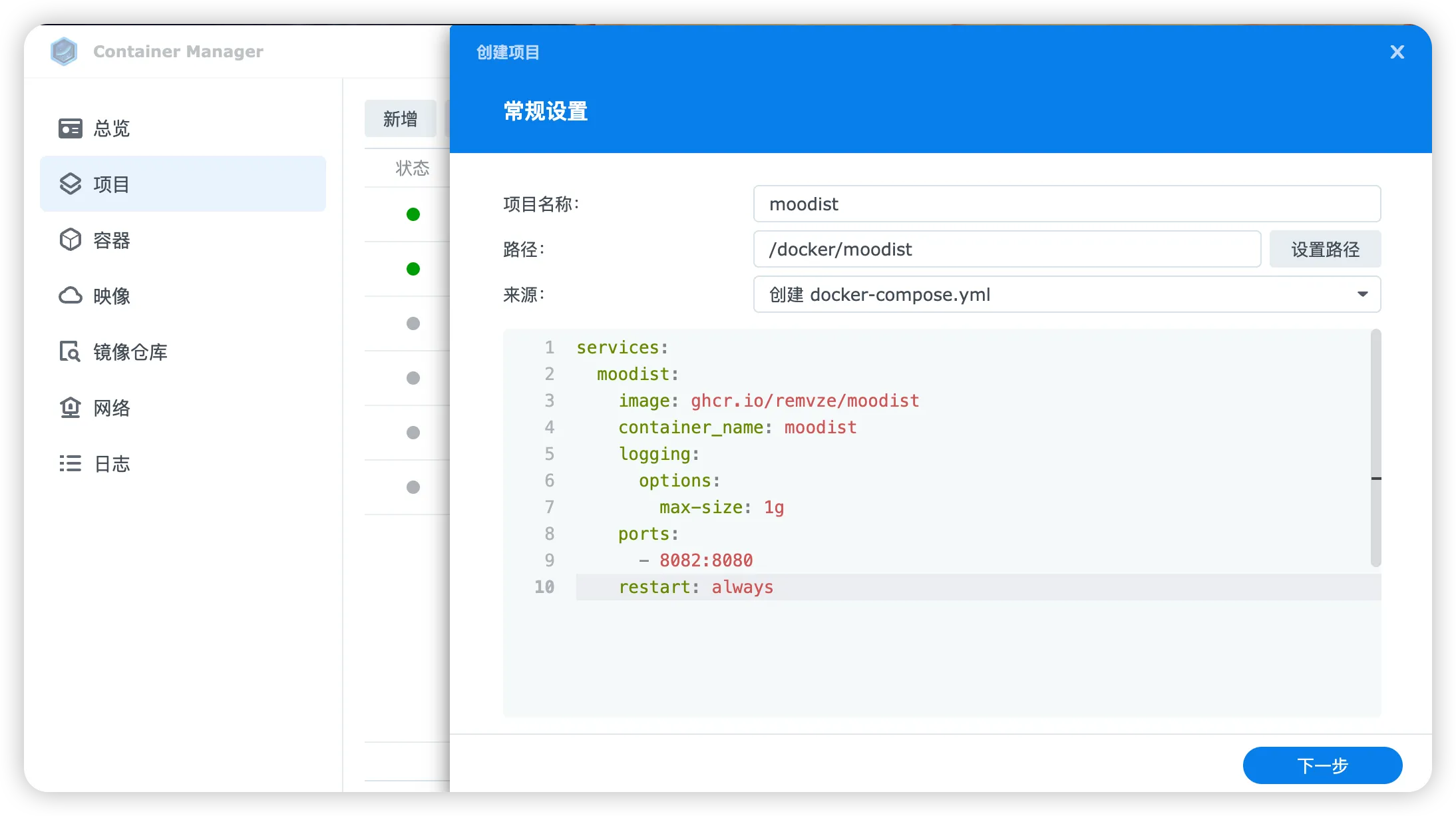This screenshot has width=1456, height=816.
Task: Go to 容器 section
Action: [183, 240]
